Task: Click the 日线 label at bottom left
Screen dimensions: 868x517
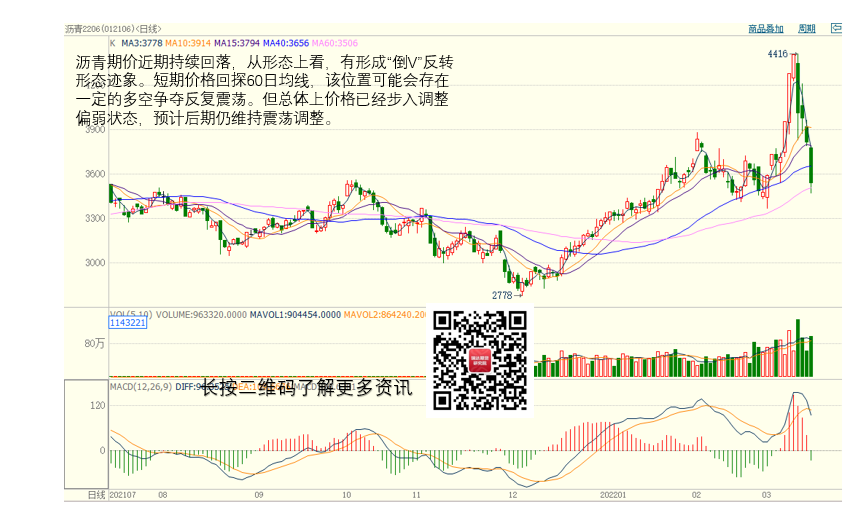Action: [96, 494]
